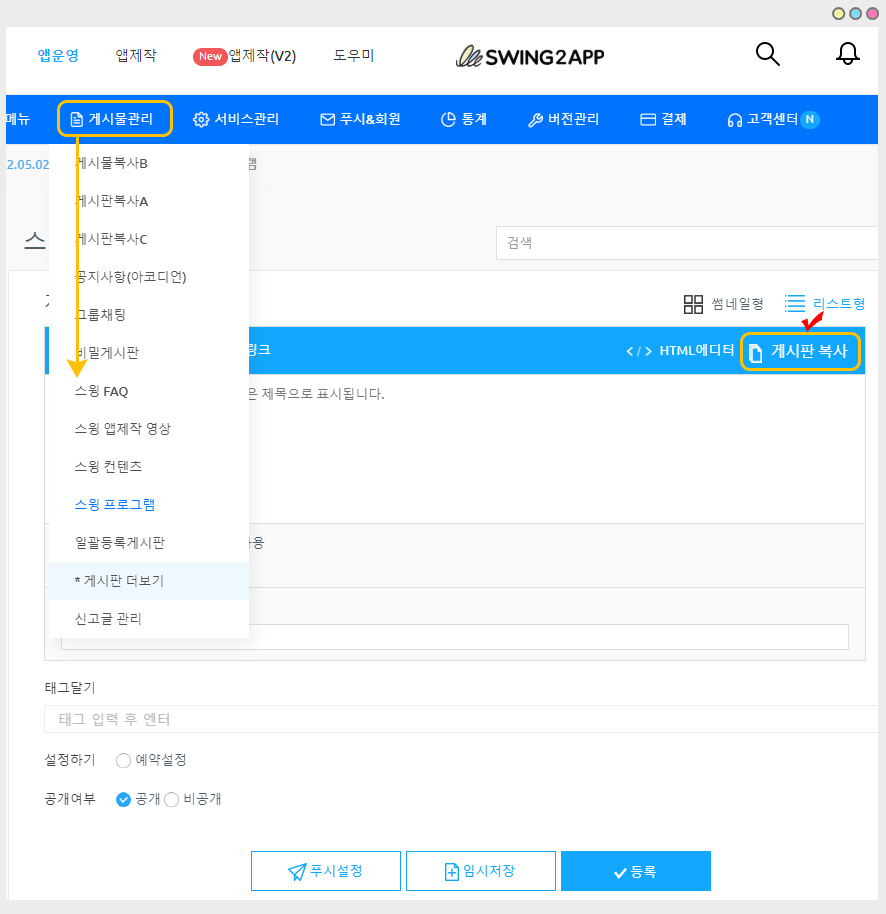
Task: Click the board copy document icon
Action: [757, 352]
